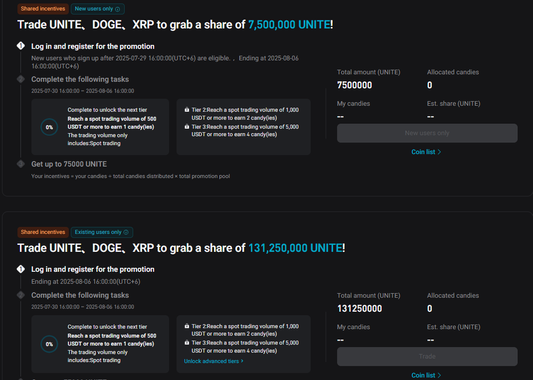Click the greyed New users only button

click(427, 133)
